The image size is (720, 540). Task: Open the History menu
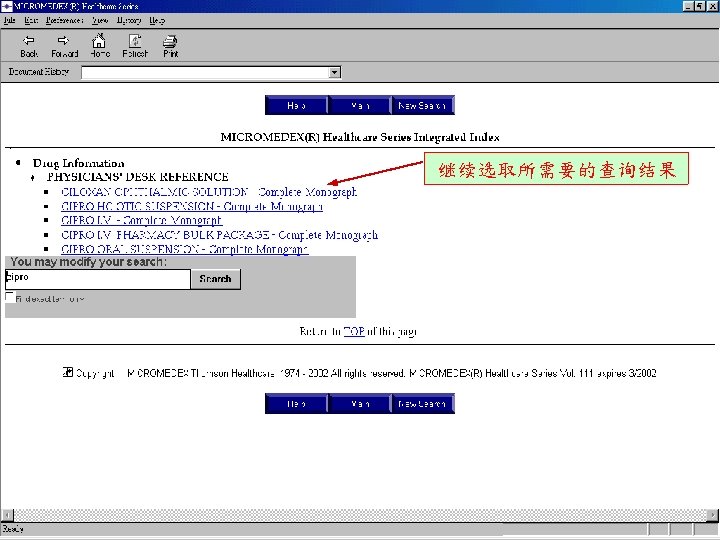coord(129,21)
